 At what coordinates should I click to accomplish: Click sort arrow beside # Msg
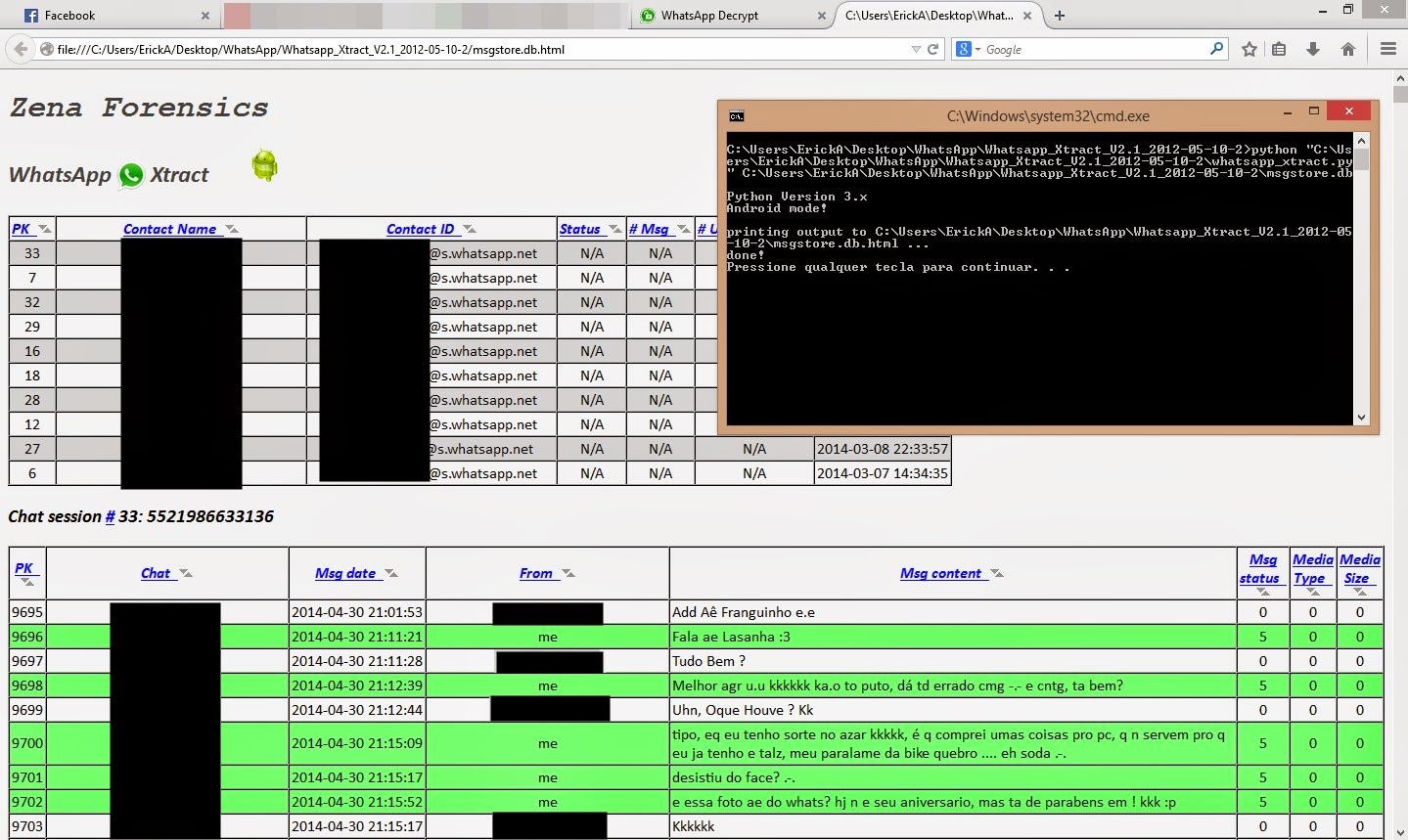[x=684, y=229]
